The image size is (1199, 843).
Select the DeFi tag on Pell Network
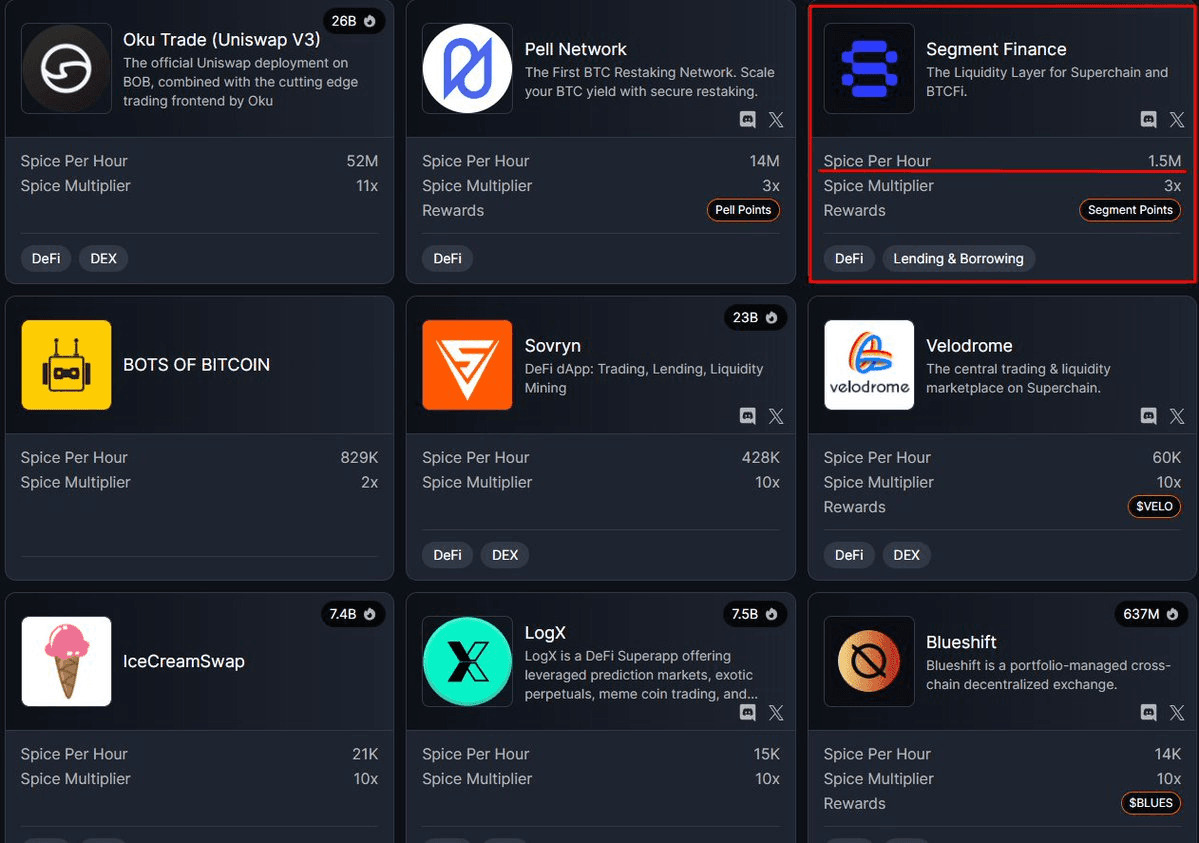tap(447, 259)
